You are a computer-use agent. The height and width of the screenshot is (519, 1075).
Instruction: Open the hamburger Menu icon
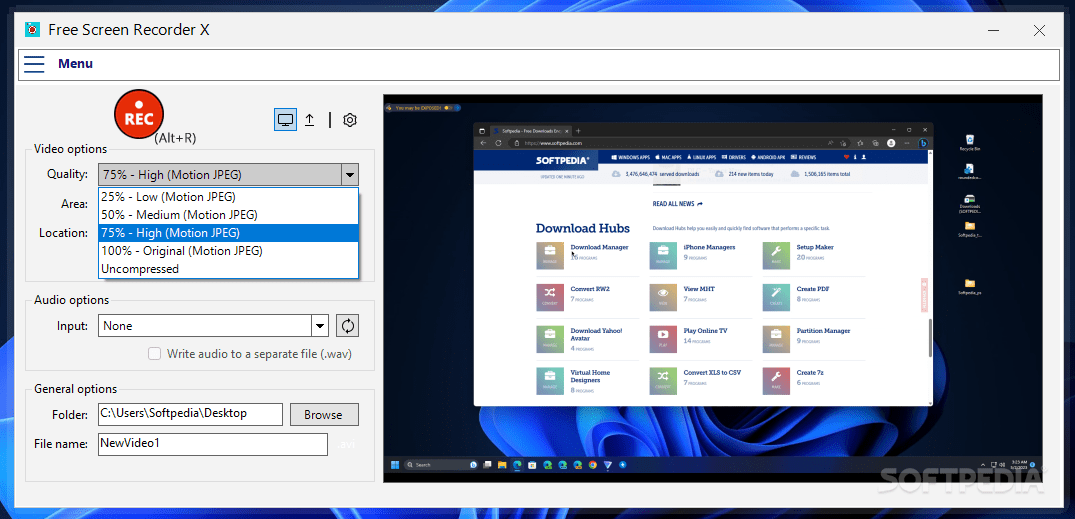tap(34, 64)
